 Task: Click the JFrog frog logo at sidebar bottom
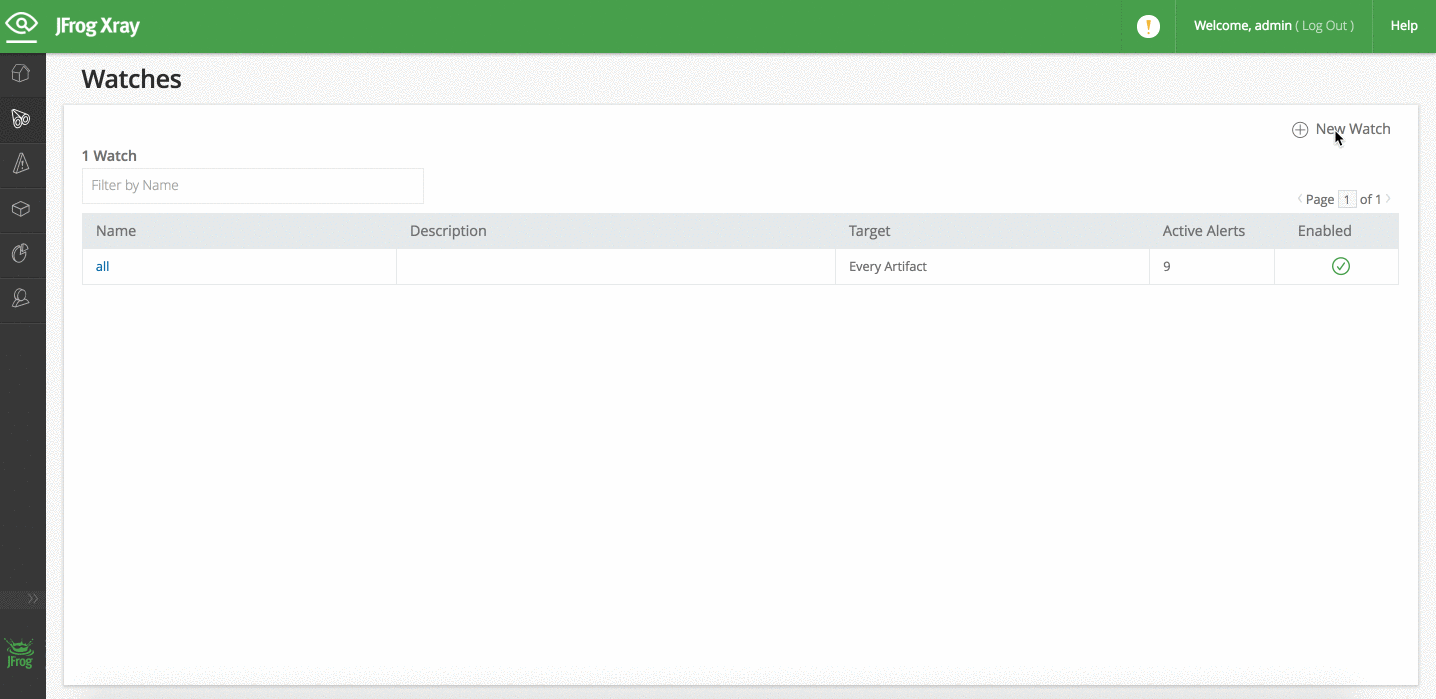[20, 651]
